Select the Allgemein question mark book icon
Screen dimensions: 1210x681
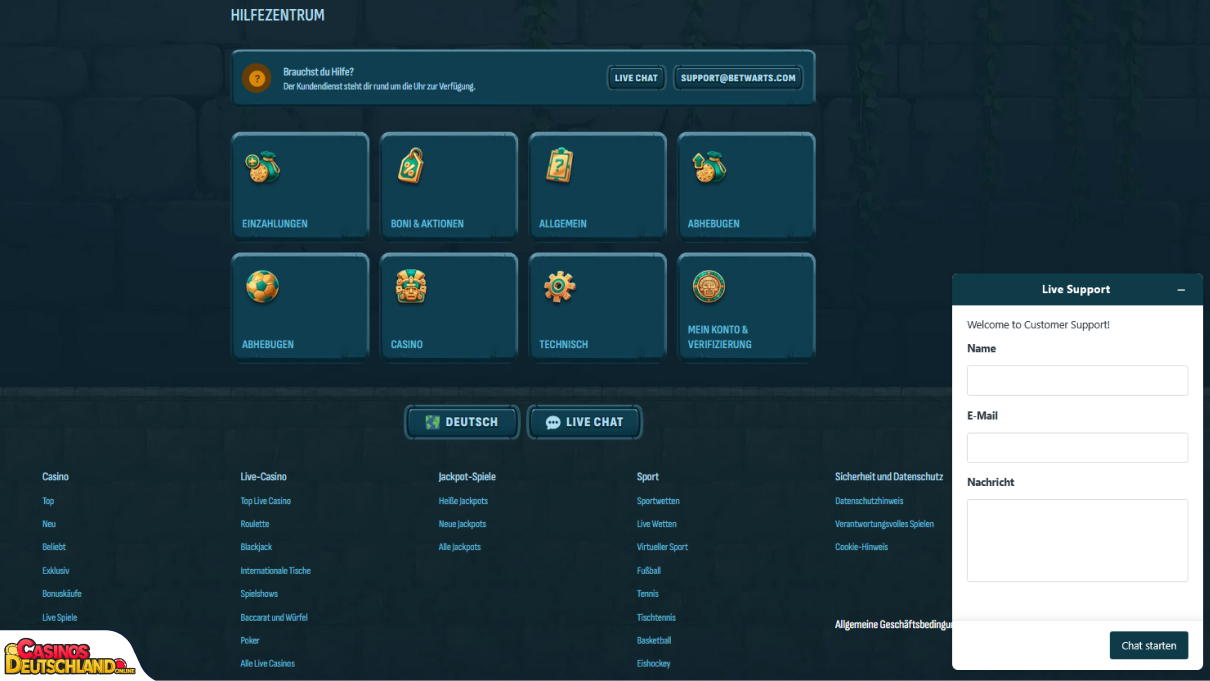pos(560,166)
